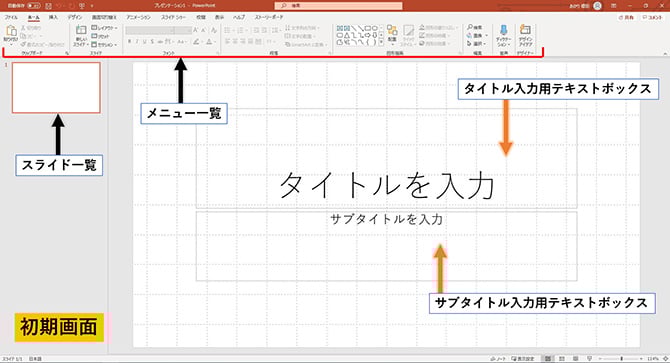The image size is (670, 363).
Task: Open the Font group dialog launcher
Action: 218,53
